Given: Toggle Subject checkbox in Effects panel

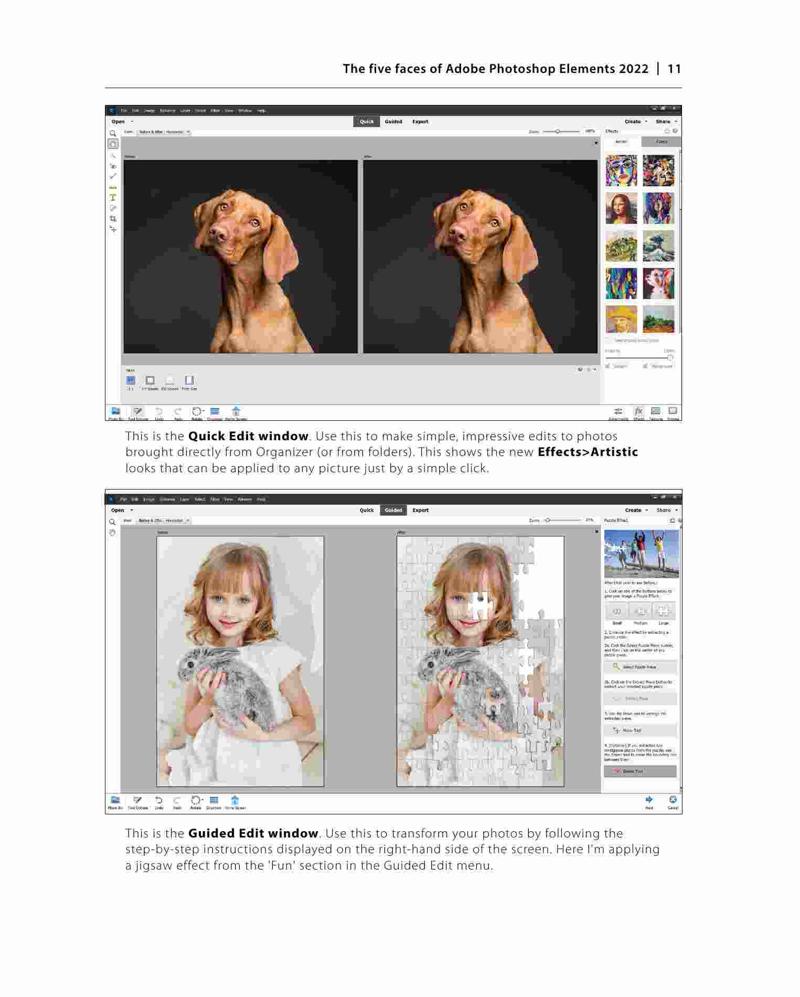Looking at the screenshot, I should coord(608,366).
